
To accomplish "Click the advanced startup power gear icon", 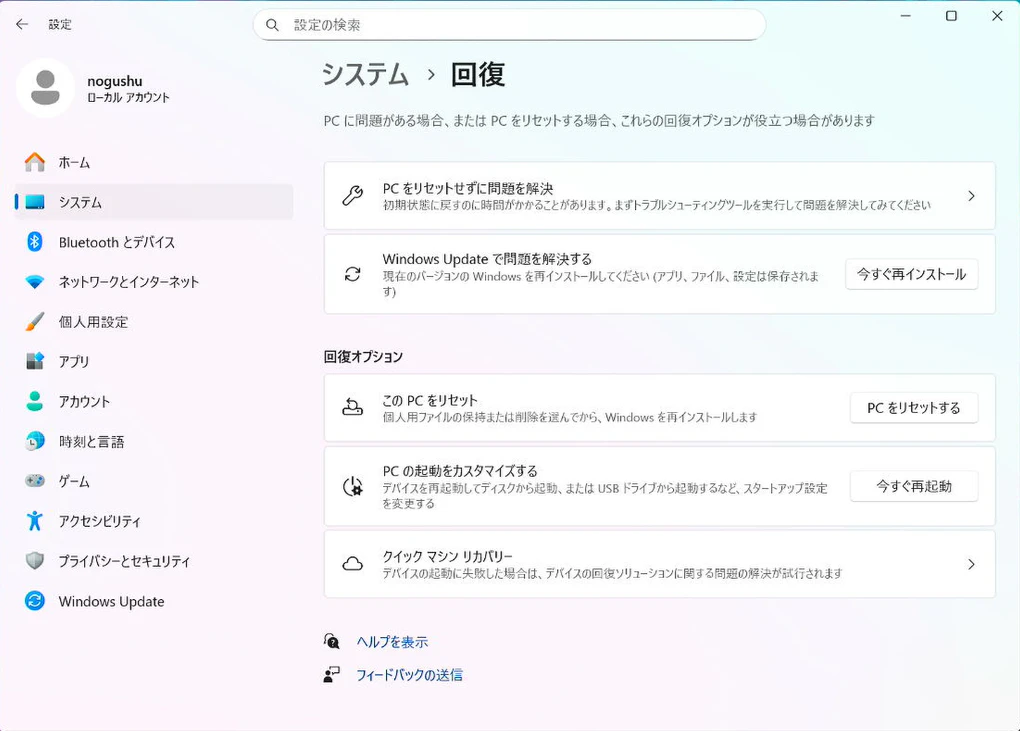I will (353, 486).
